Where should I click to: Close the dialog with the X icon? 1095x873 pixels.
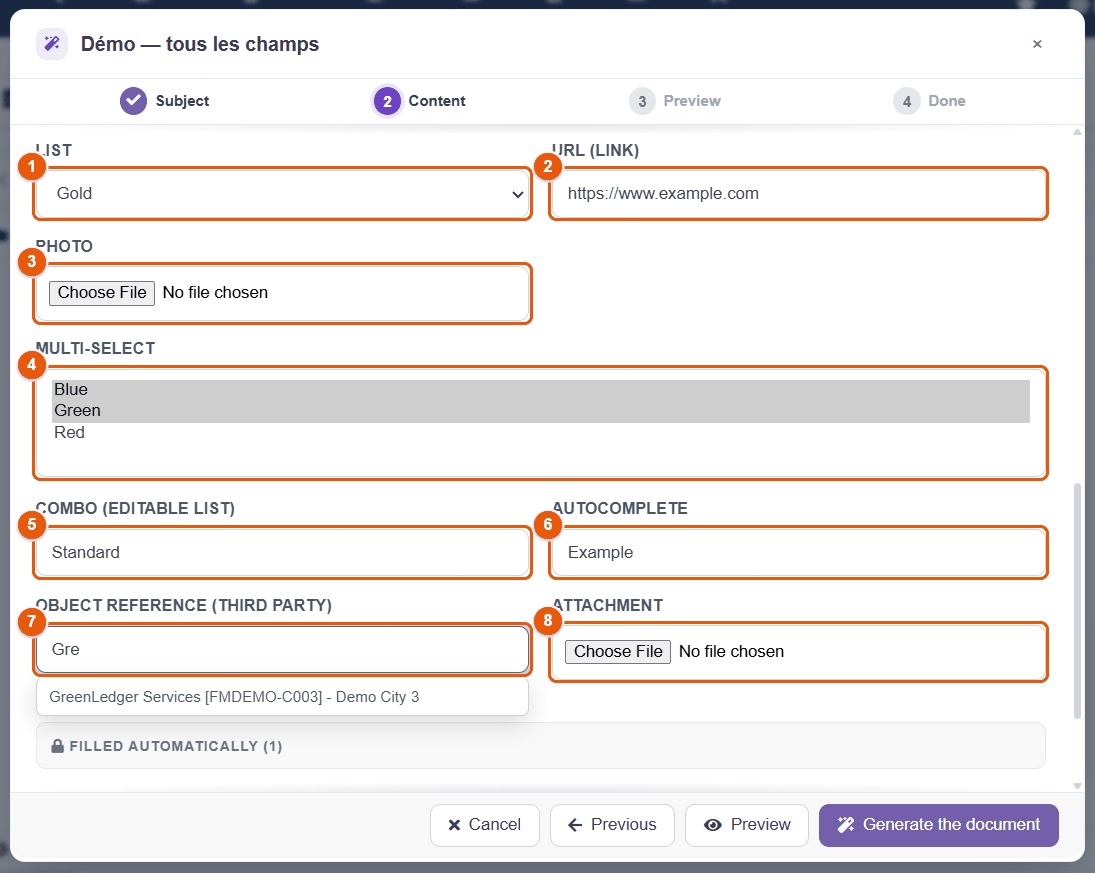pos(1037,44)
